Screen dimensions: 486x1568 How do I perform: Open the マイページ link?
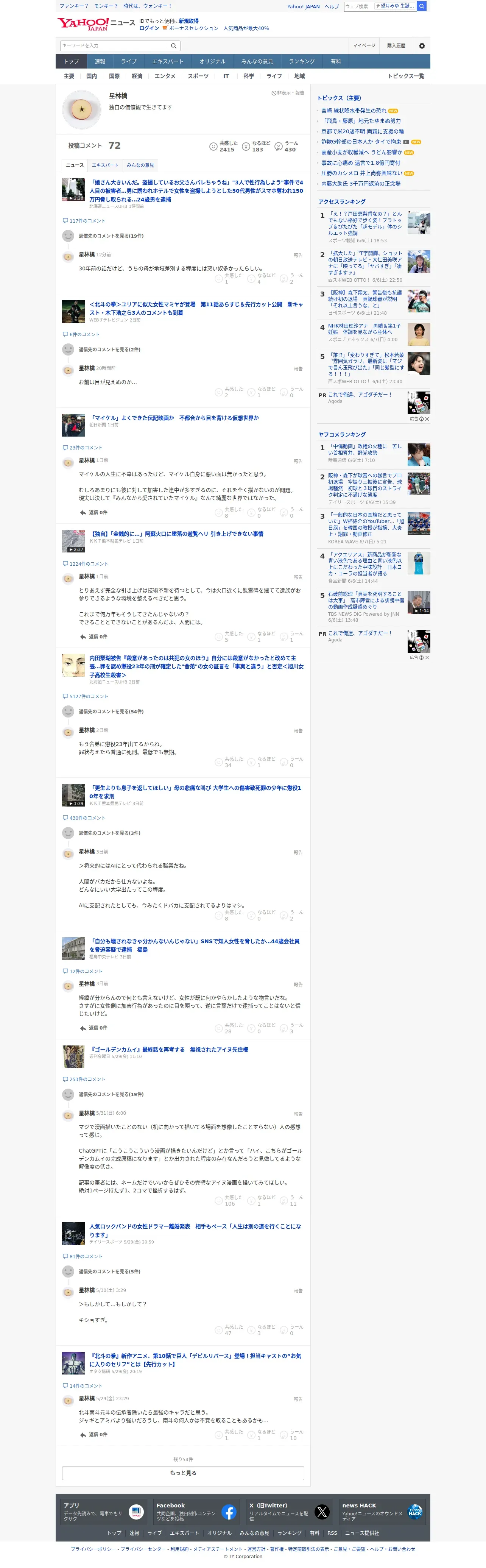364,46
